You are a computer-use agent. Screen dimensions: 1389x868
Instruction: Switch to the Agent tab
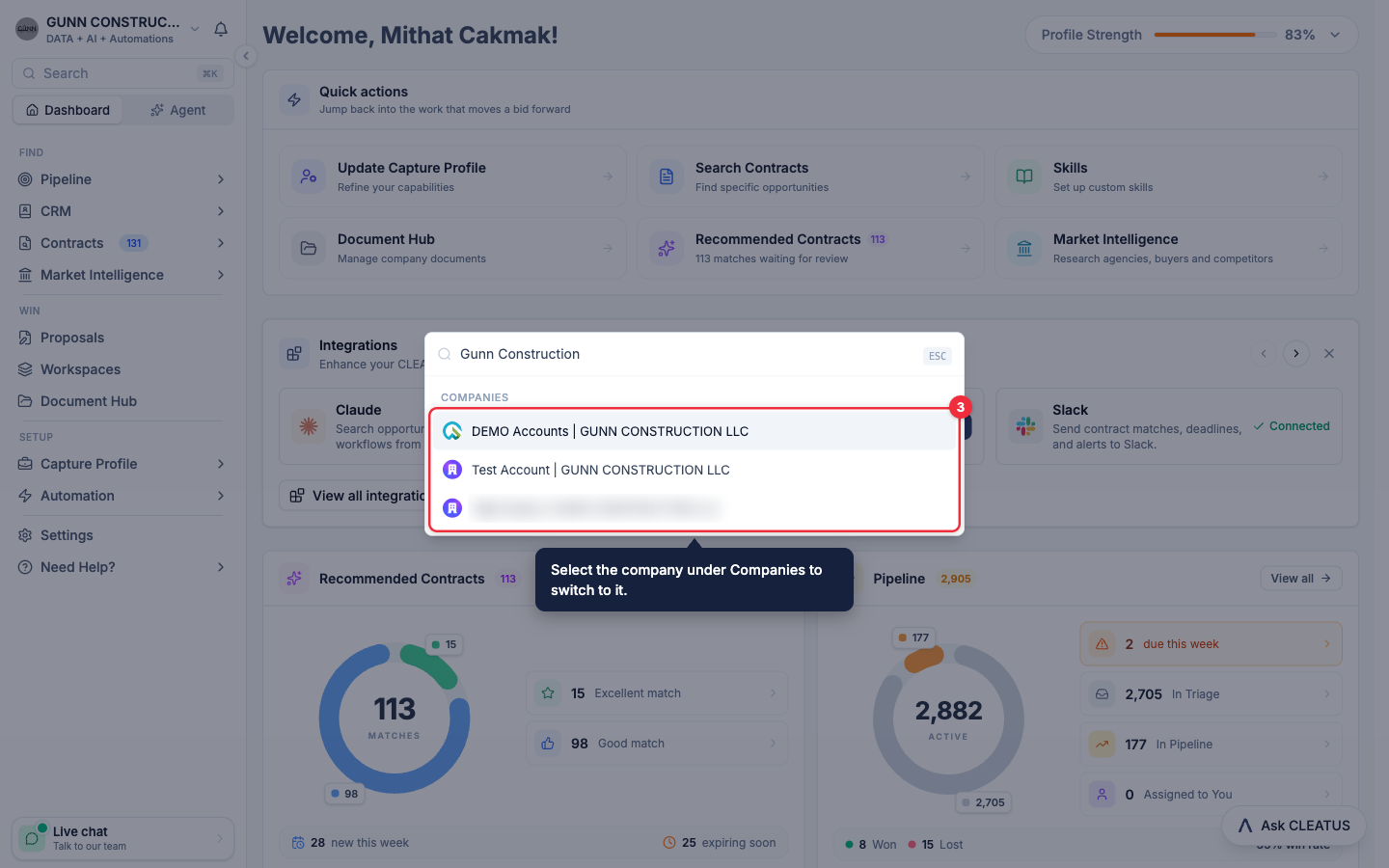click(x=178, y=110)
